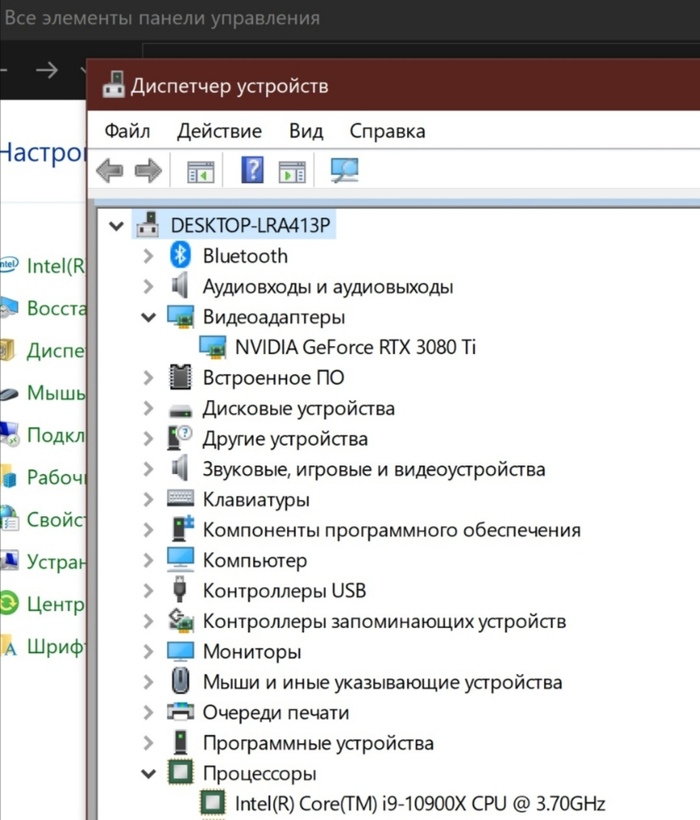
Task: Expand the Bluetooth category
Action: pyautogui.click(x=148, y=256)
